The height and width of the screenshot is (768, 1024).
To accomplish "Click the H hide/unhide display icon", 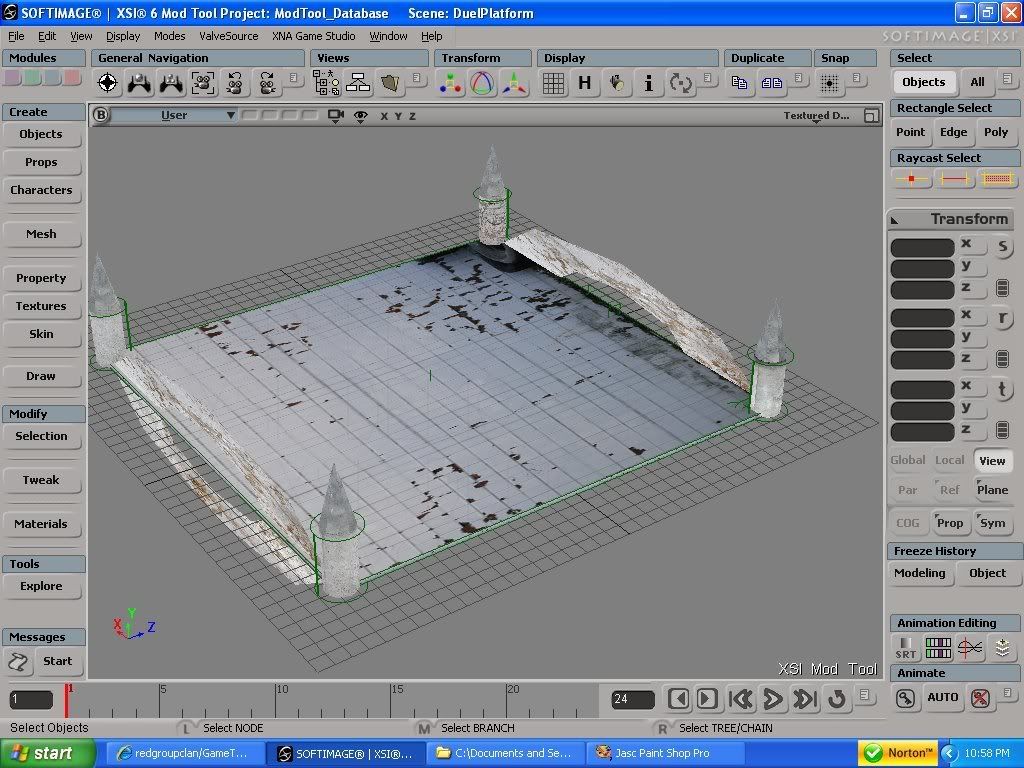I will coord(584,83).
